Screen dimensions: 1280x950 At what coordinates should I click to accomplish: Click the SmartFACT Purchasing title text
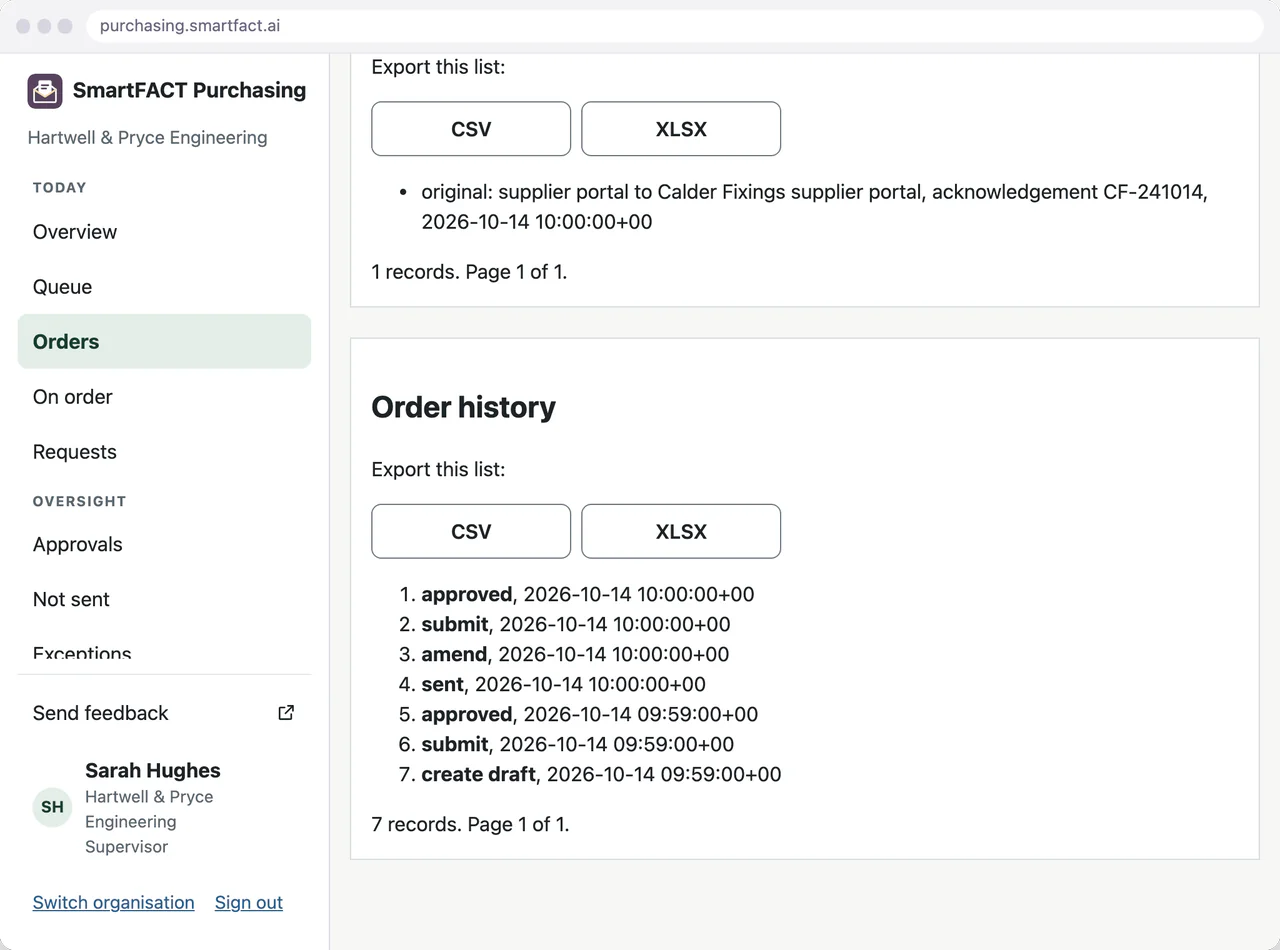coord(189,90)
